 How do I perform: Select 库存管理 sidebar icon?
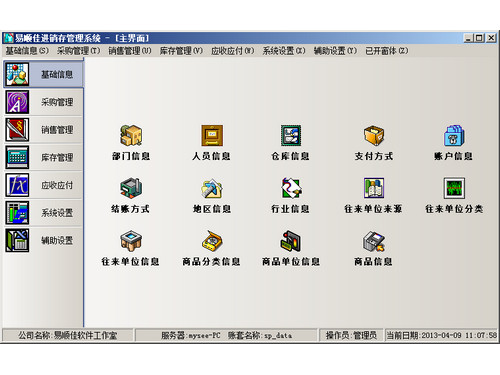click(x=17, y=157)
